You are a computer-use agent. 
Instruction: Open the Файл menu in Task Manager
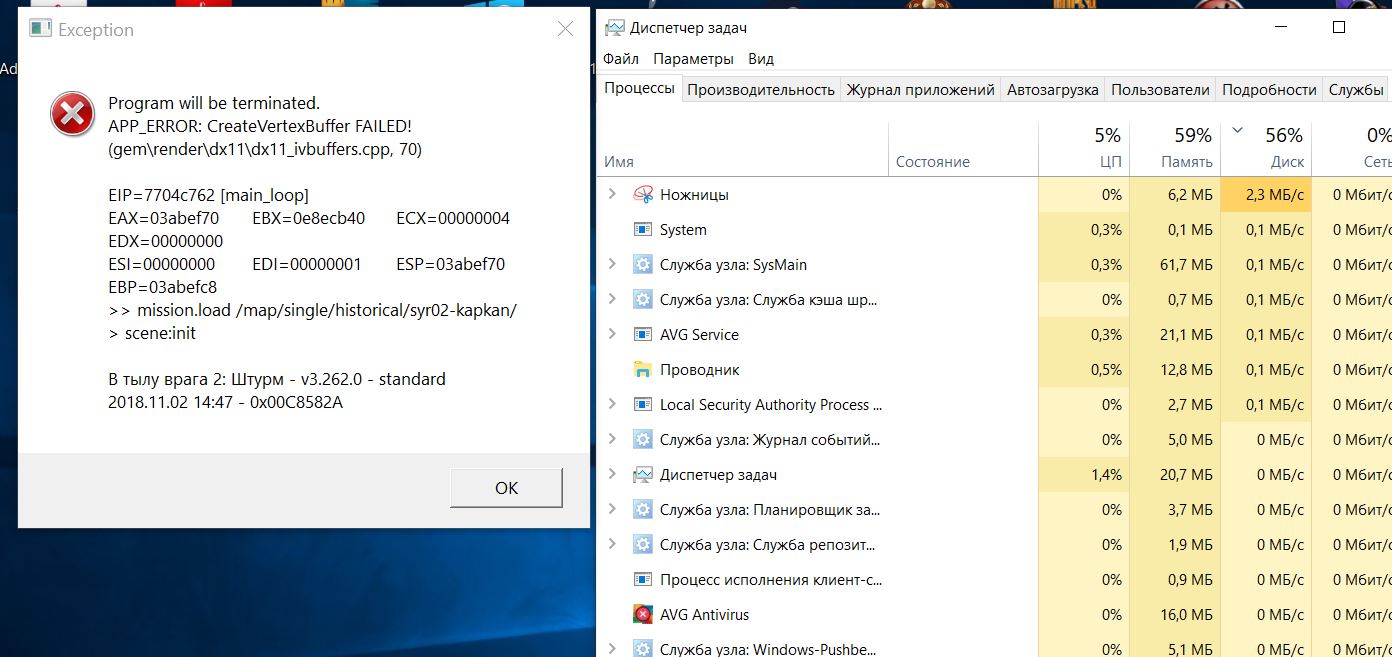(x=621, y=59)
